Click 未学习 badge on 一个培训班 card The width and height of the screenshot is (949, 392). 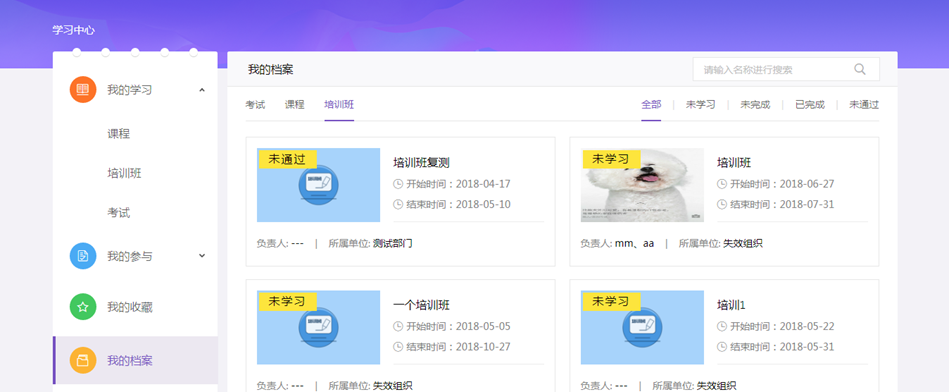[287, 301]
